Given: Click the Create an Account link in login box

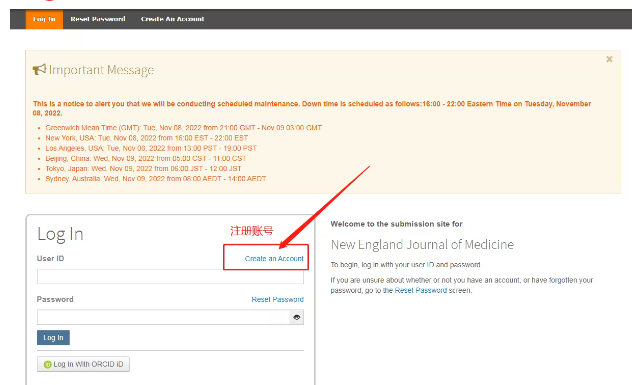Looking at the screenshot, I should (x=274, y=258).
